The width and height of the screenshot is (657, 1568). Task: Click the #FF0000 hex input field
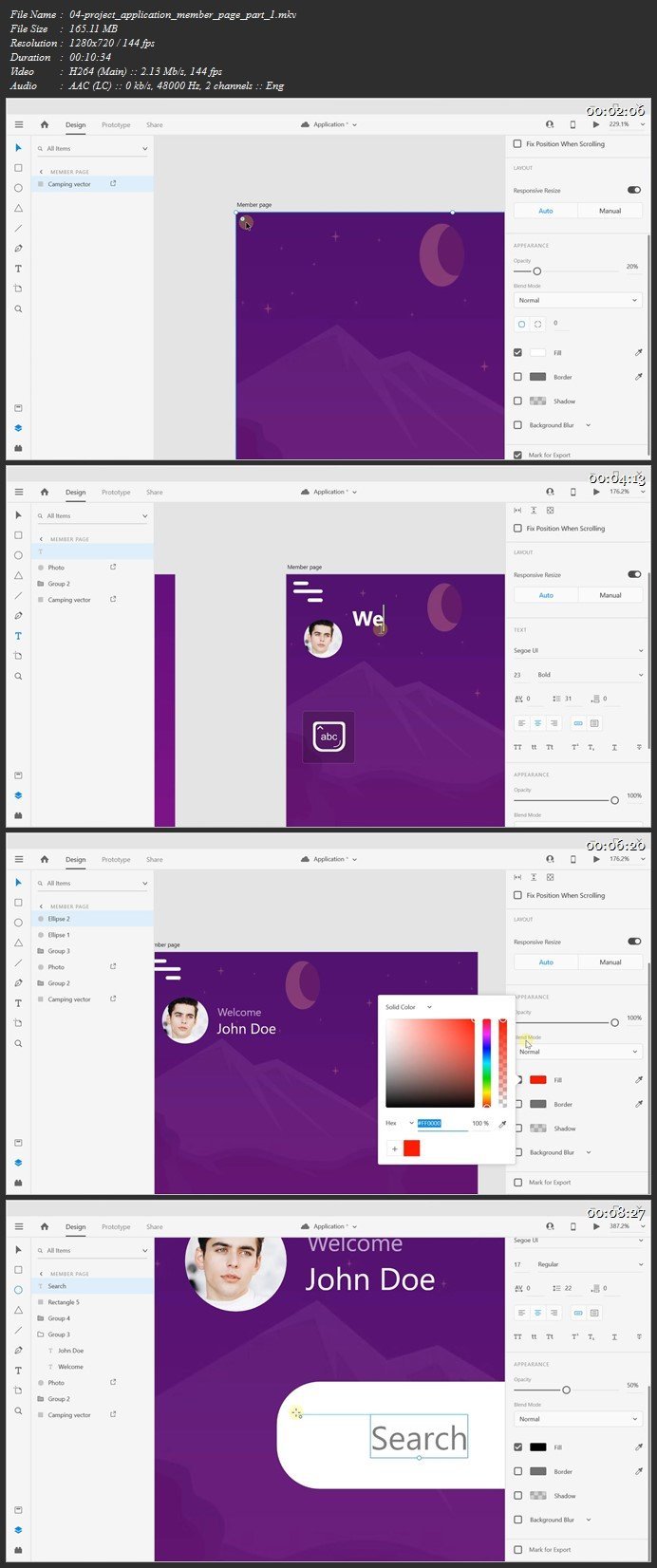tap(442, 1124)
